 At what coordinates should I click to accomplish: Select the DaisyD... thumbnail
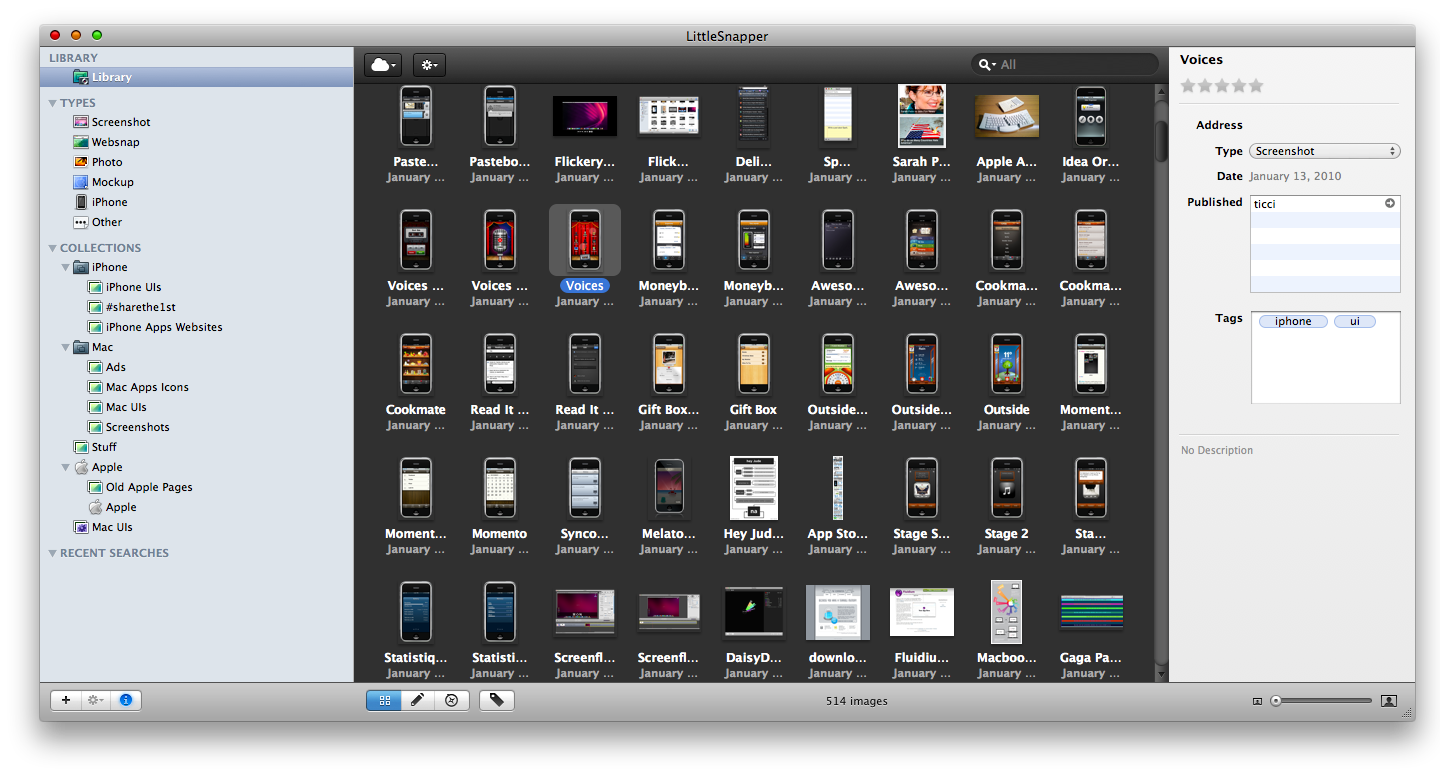click(x=753, y=612)
